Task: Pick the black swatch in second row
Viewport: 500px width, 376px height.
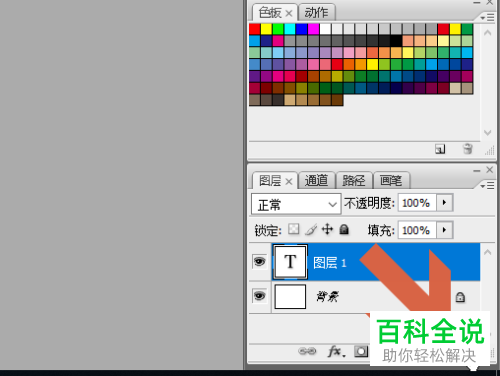Action: coord(396,41)
